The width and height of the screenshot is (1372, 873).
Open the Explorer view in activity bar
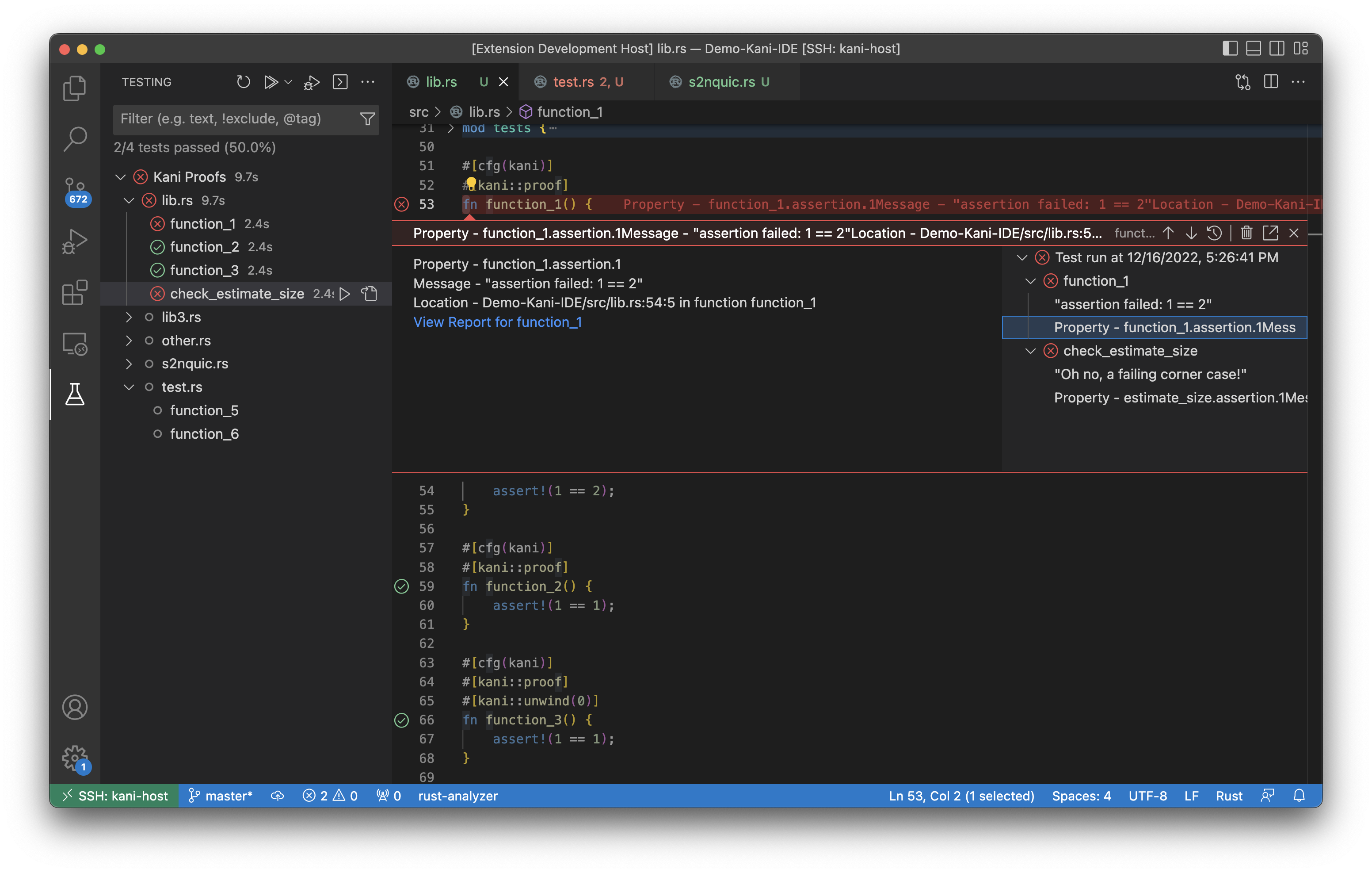click(75, 88)
